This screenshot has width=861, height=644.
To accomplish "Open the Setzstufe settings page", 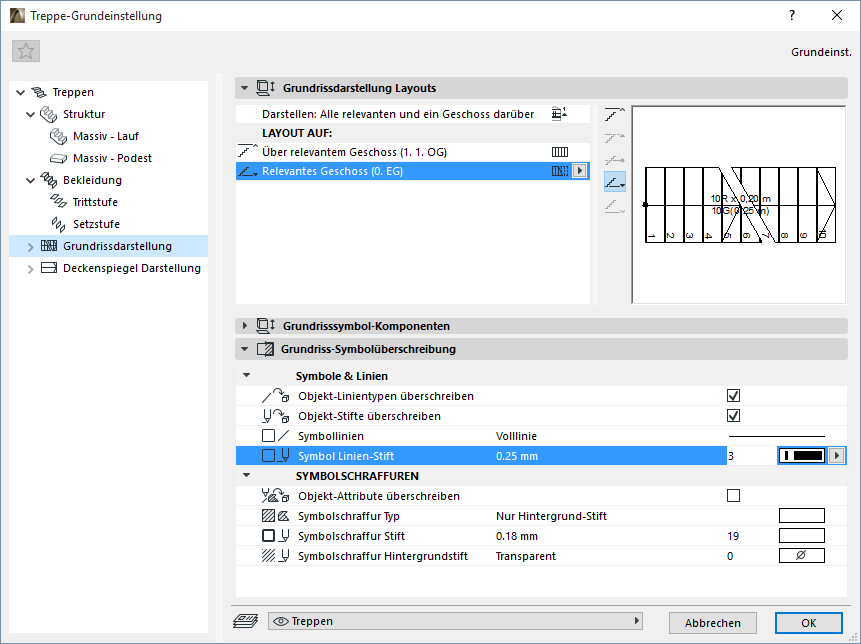I will (x=96, y=224).
